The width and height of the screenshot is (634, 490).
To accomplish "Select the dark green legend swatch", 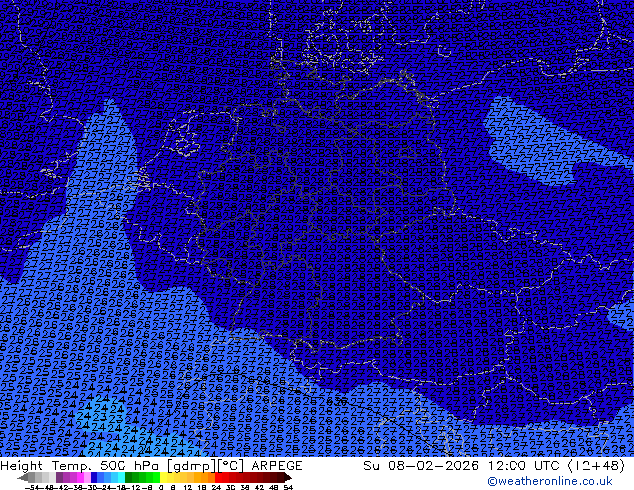I will tap(129, 477).
